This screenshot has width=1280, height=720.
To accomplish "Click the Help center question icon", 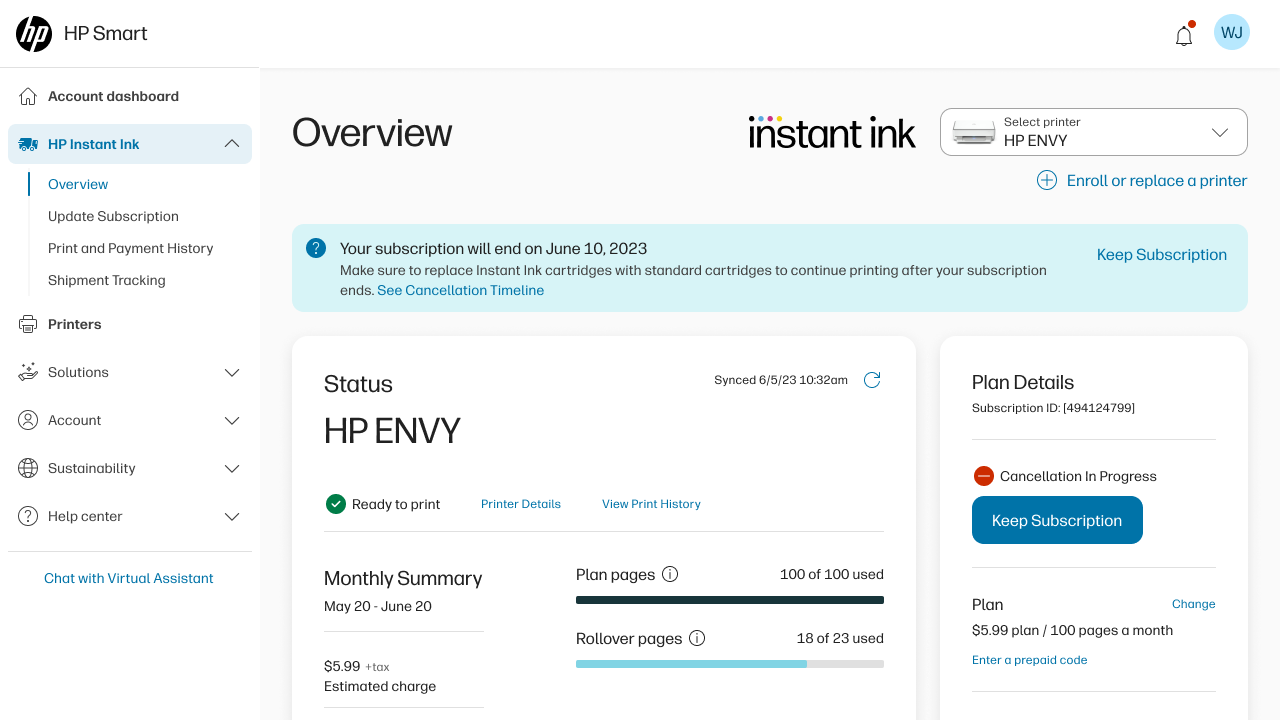I will (x=28, y=516).
